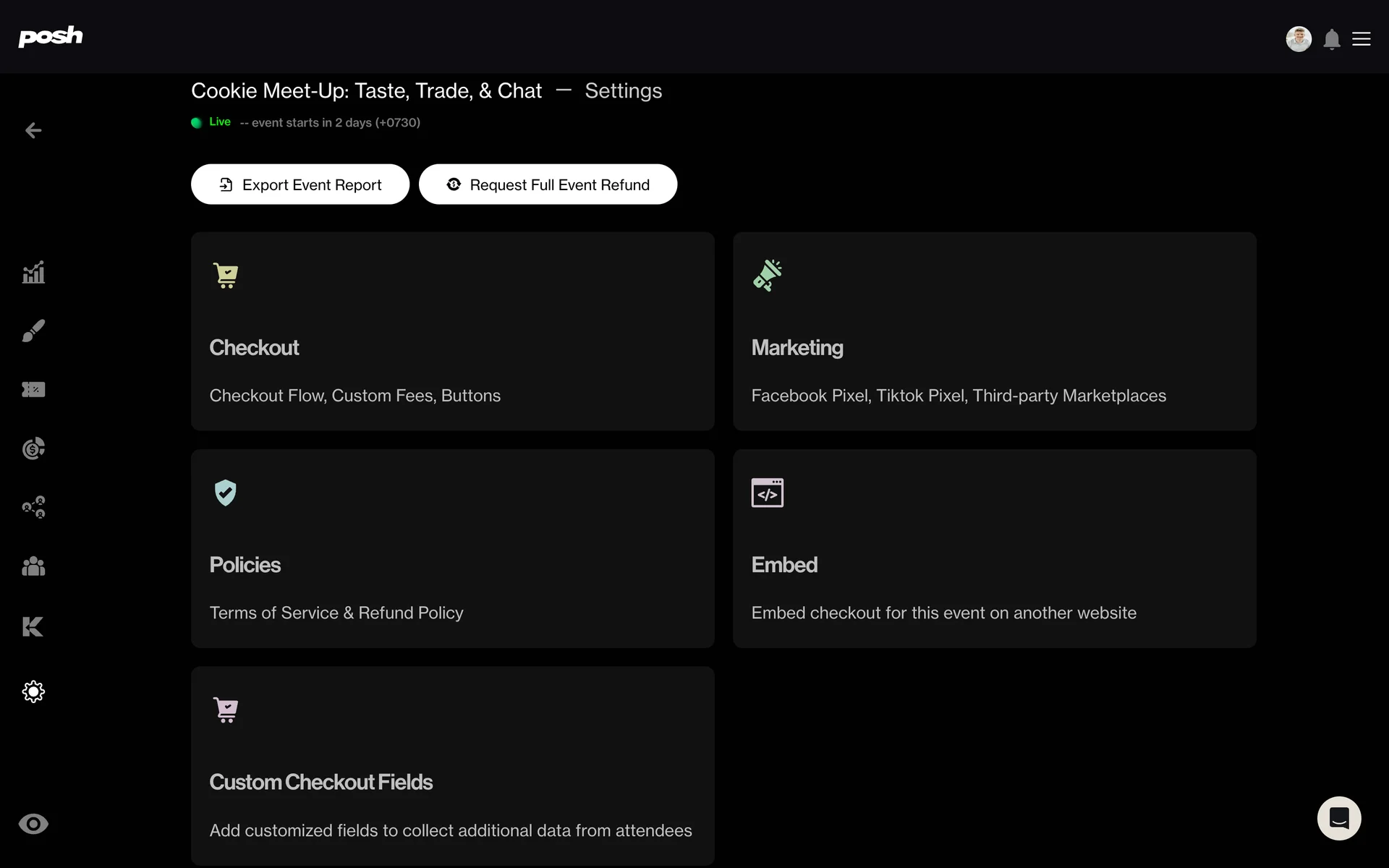Screen dimensions: 1389x868
Task: Open the chat support widget
Action: tap(1339, 818)
